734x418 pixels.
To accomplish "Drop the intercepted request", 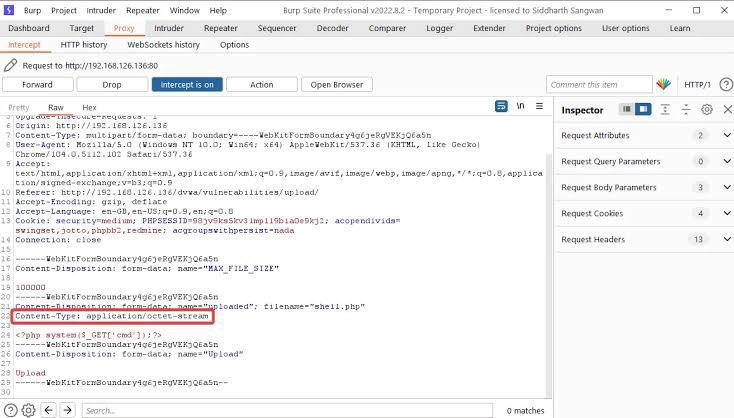I will click(x=112, y=85).
